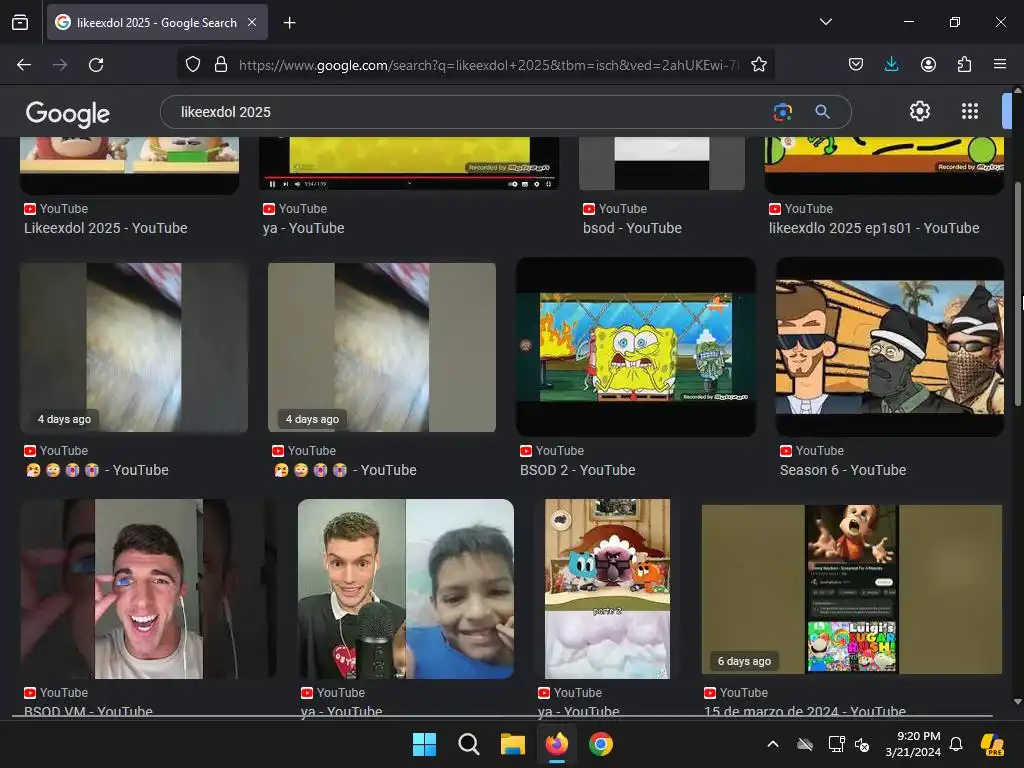Open the Google apps grid
This screenshot has width=1024, height=768.
970,112
